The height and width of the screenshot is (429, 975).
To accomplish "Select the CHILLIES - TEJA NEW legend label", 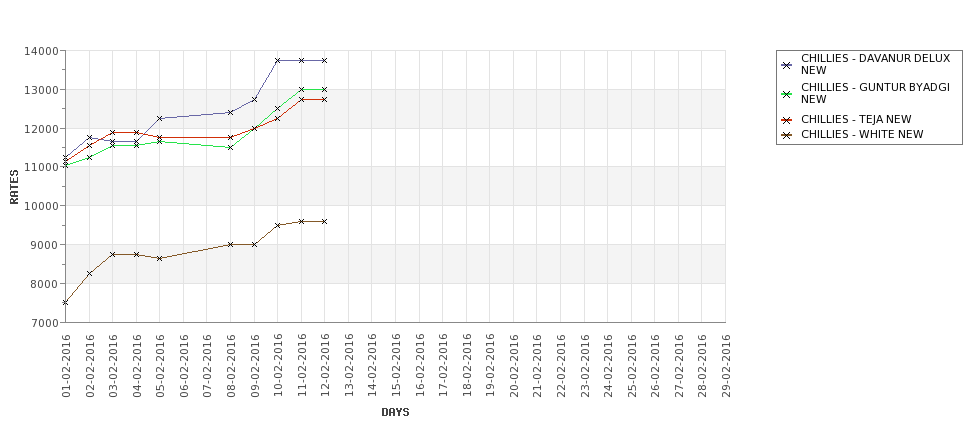I will tap(856, 119).
